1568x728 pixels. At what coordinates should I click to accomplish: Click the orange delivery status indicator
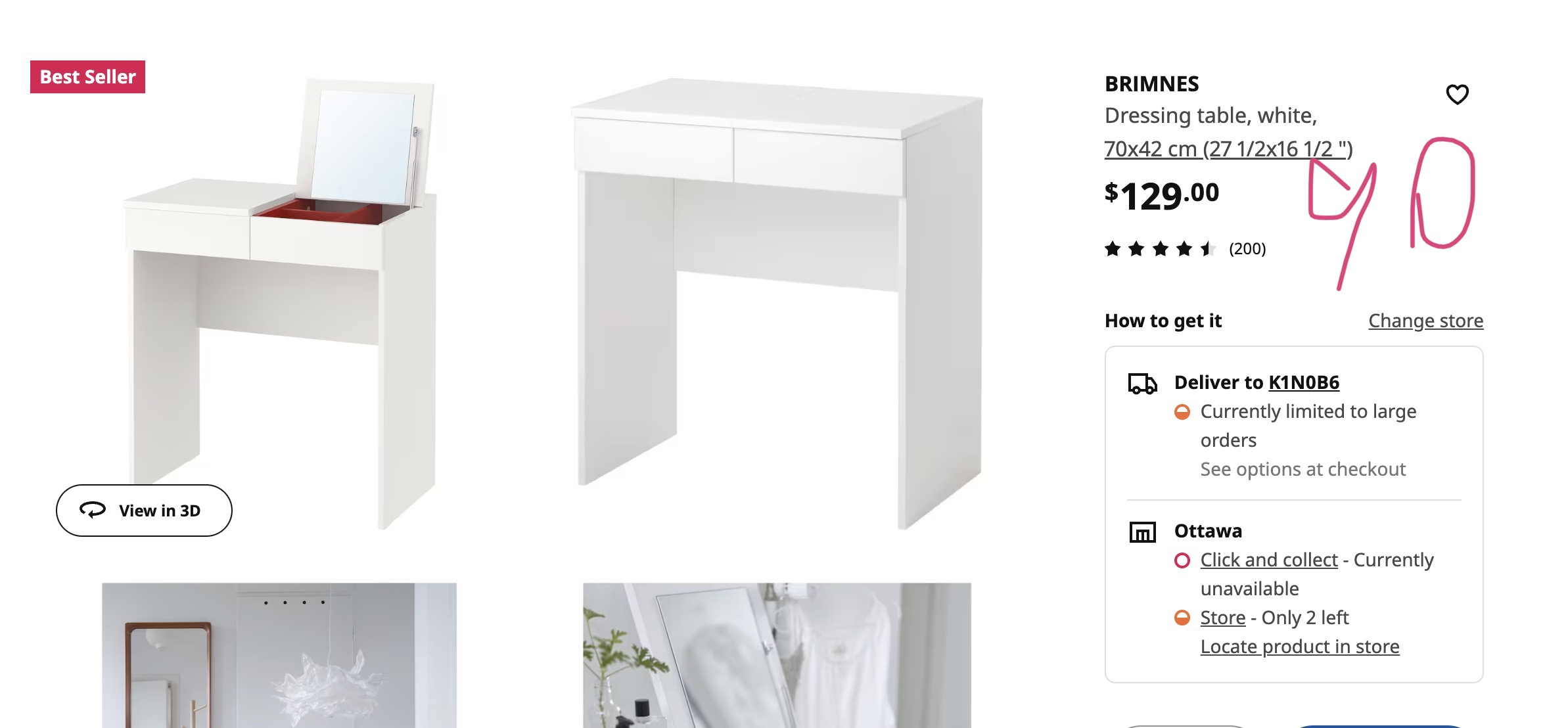tap(1182, 412)
